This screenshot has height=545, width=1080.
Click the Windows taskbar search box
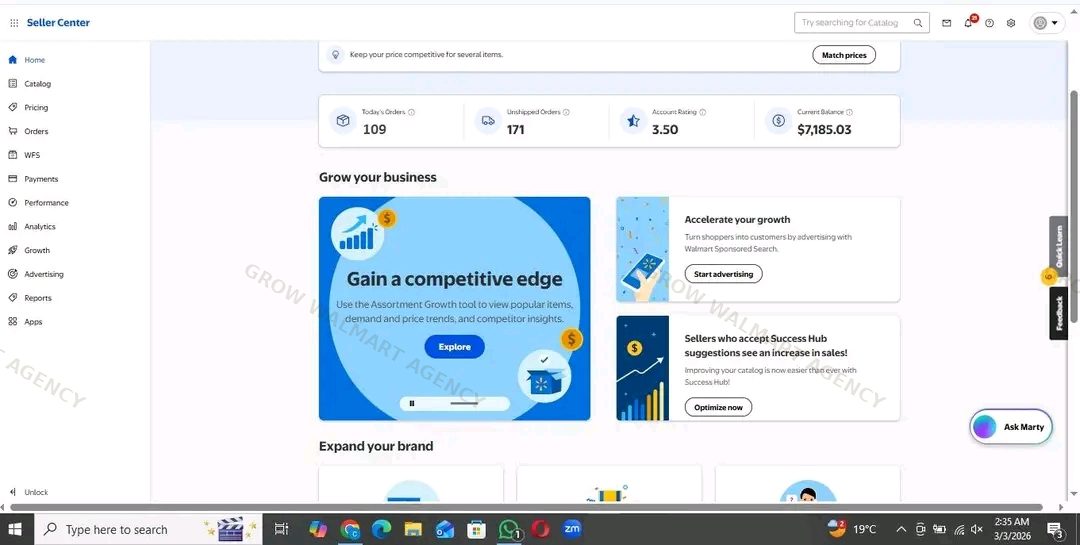click(148, 529)
